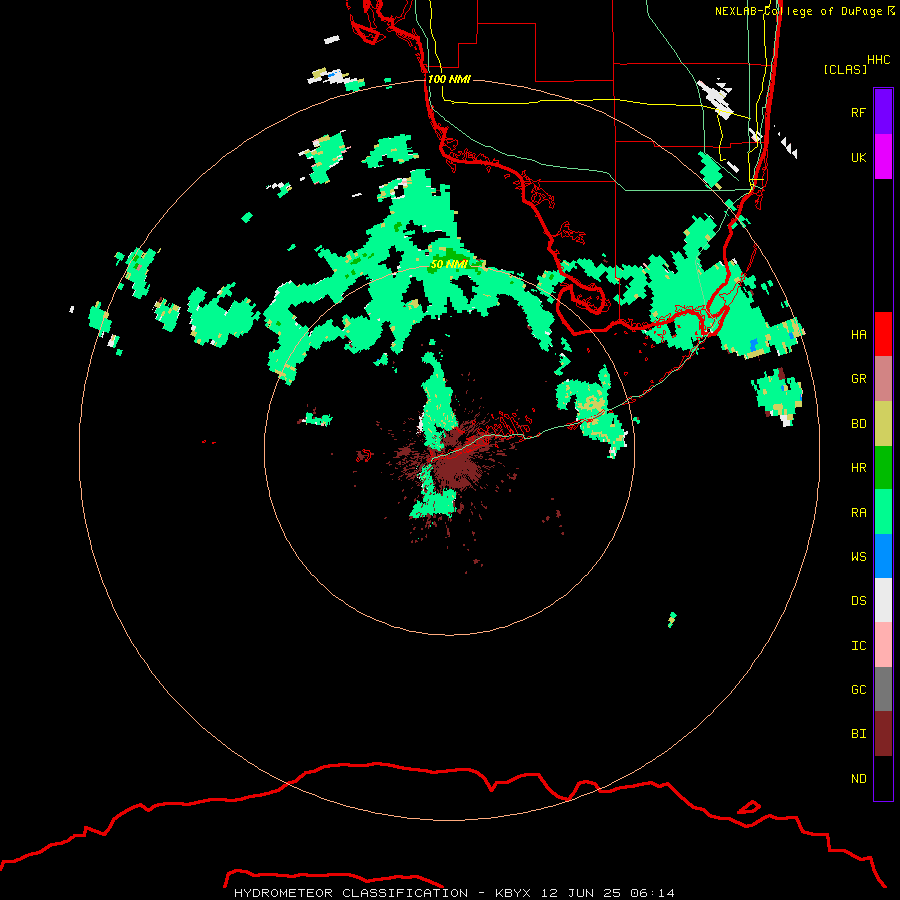Click the 06:14 timestamp
Image resolution: width=900 pixels, height=900 pixels.
652,893
